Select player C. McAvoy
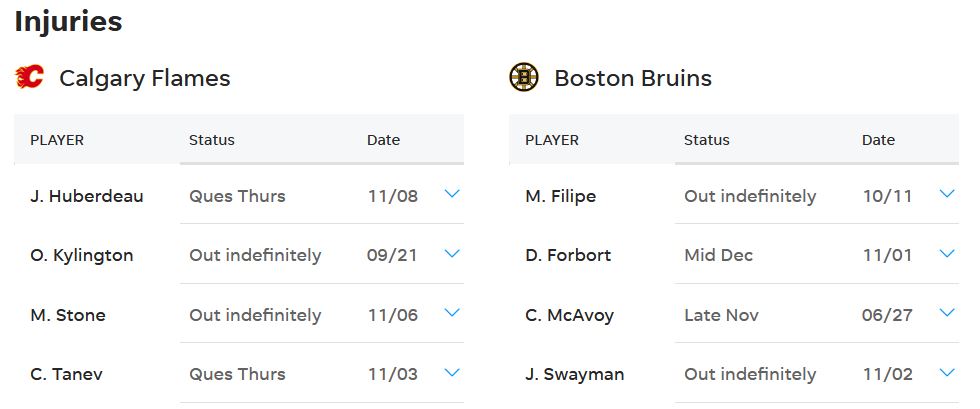Image resolution: width=980 pixels, height=409 pixels. (569, 315)
